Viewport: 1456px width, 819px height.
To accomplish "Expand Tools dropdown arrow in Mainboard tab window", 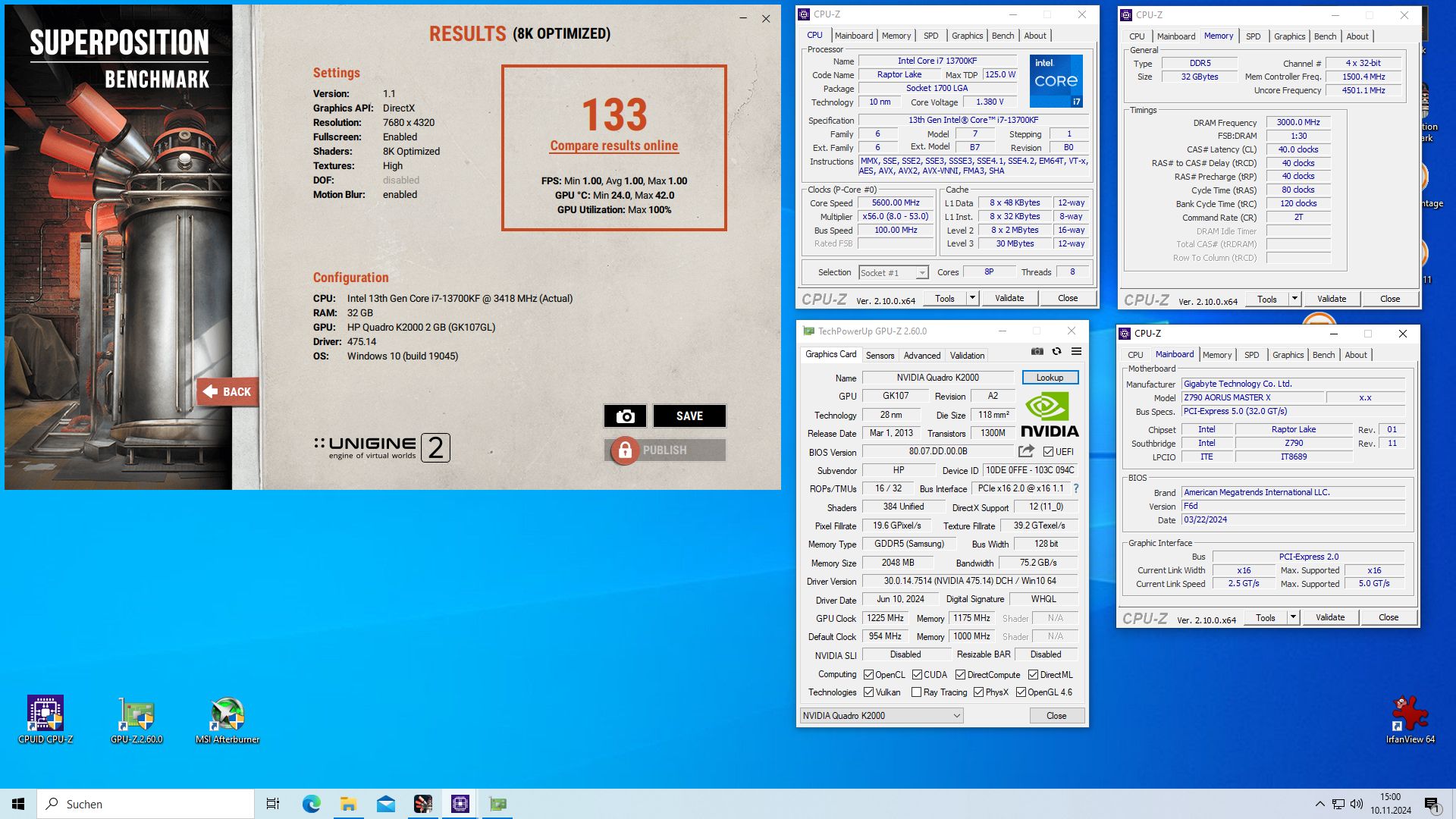I will pos(1293,617).
